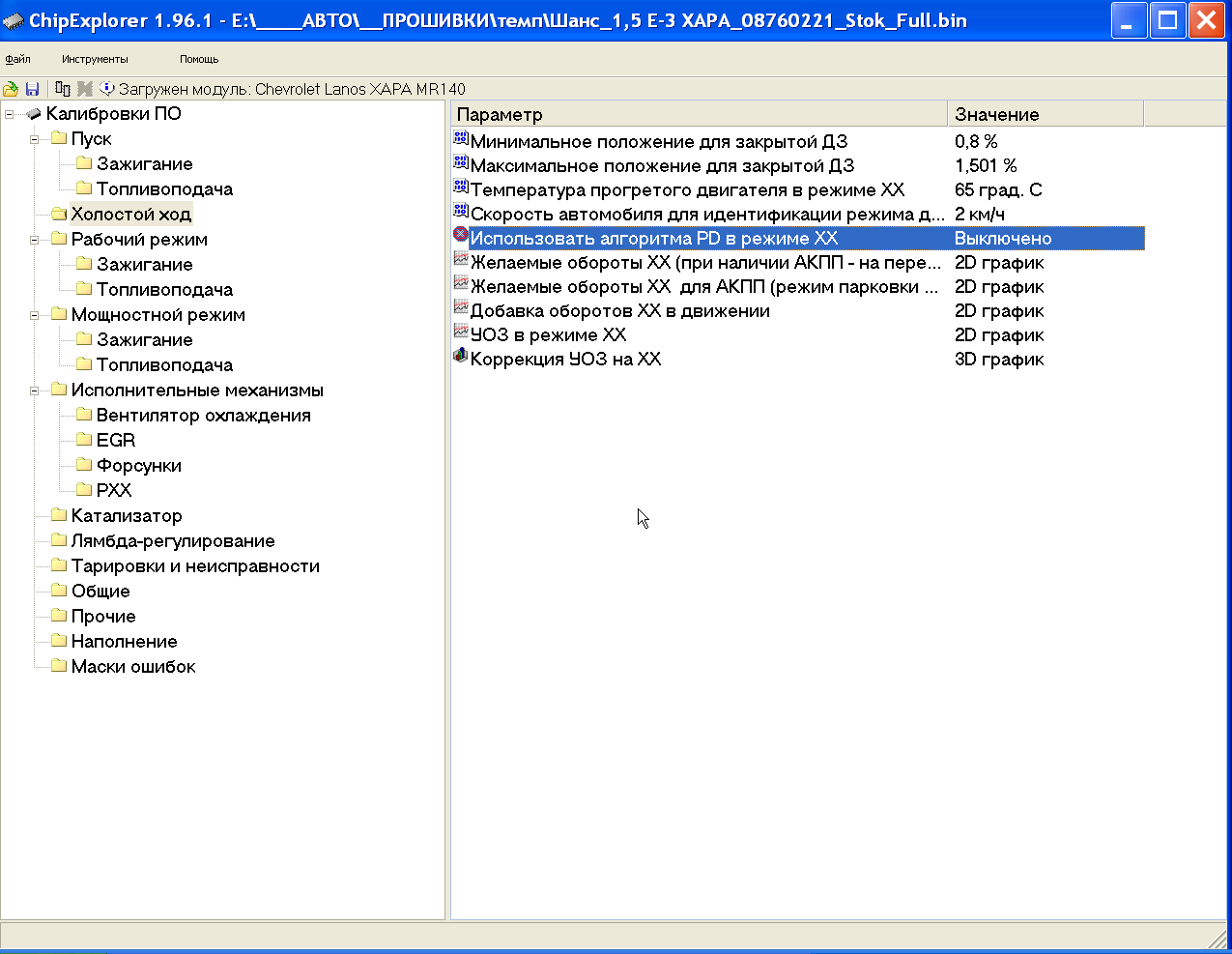Open the Помощь menu
The image size is (1232, 954).
pos(199,59)
